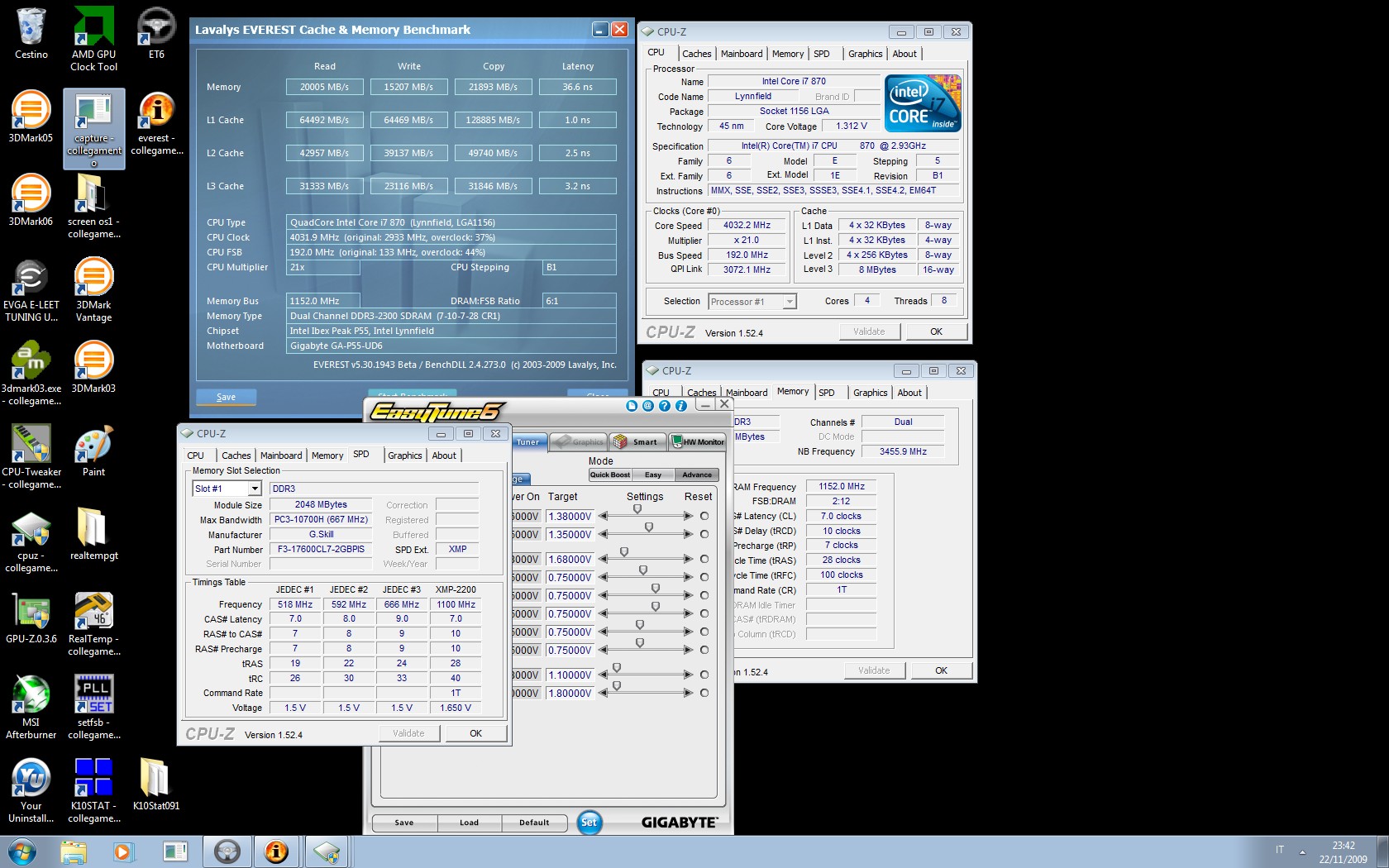
Task: Click the round EasyTune6 Set button
Action: tap(589, 822)
